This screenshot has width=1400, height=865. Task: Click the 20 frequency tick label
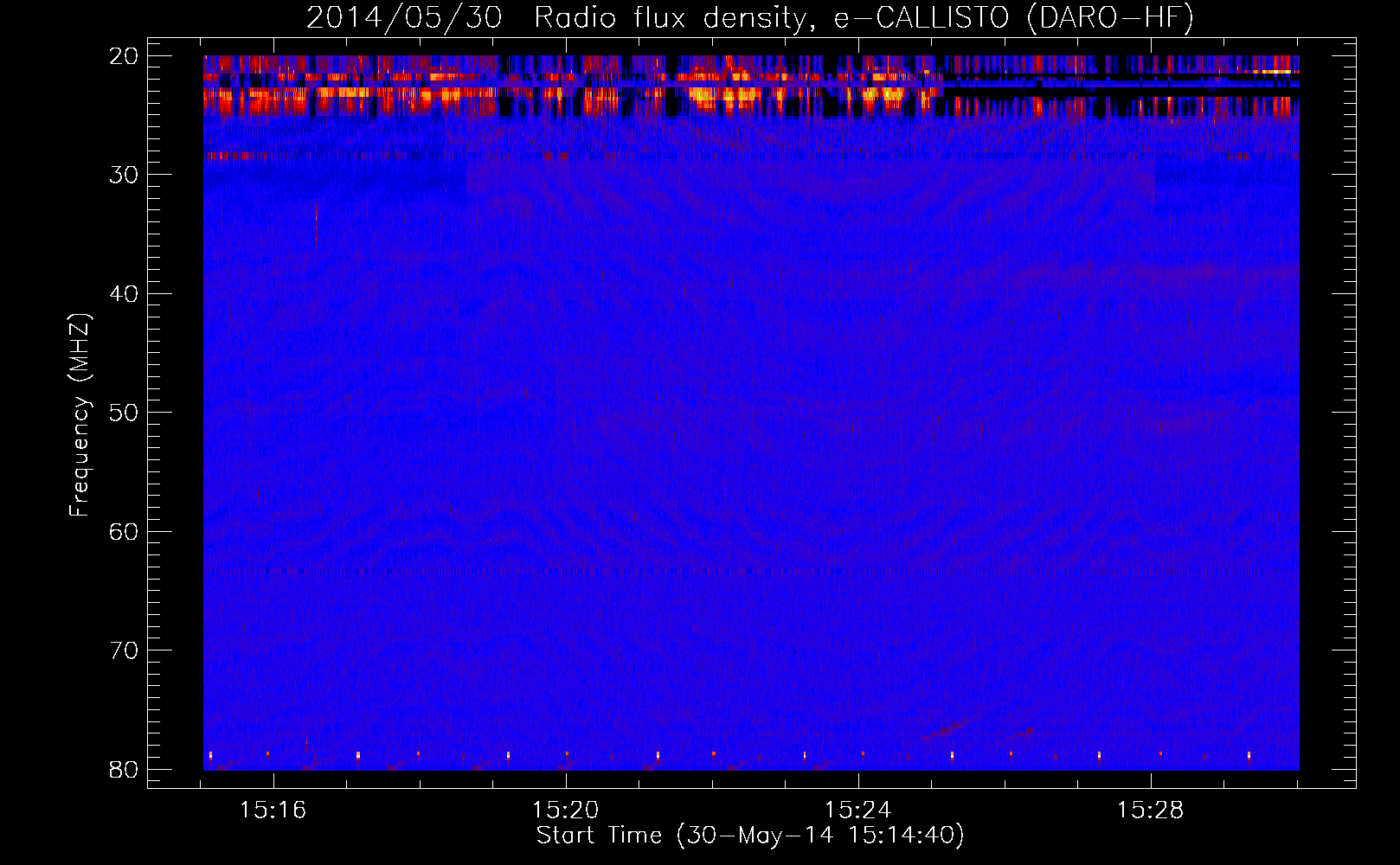click(x=125, y=56)
